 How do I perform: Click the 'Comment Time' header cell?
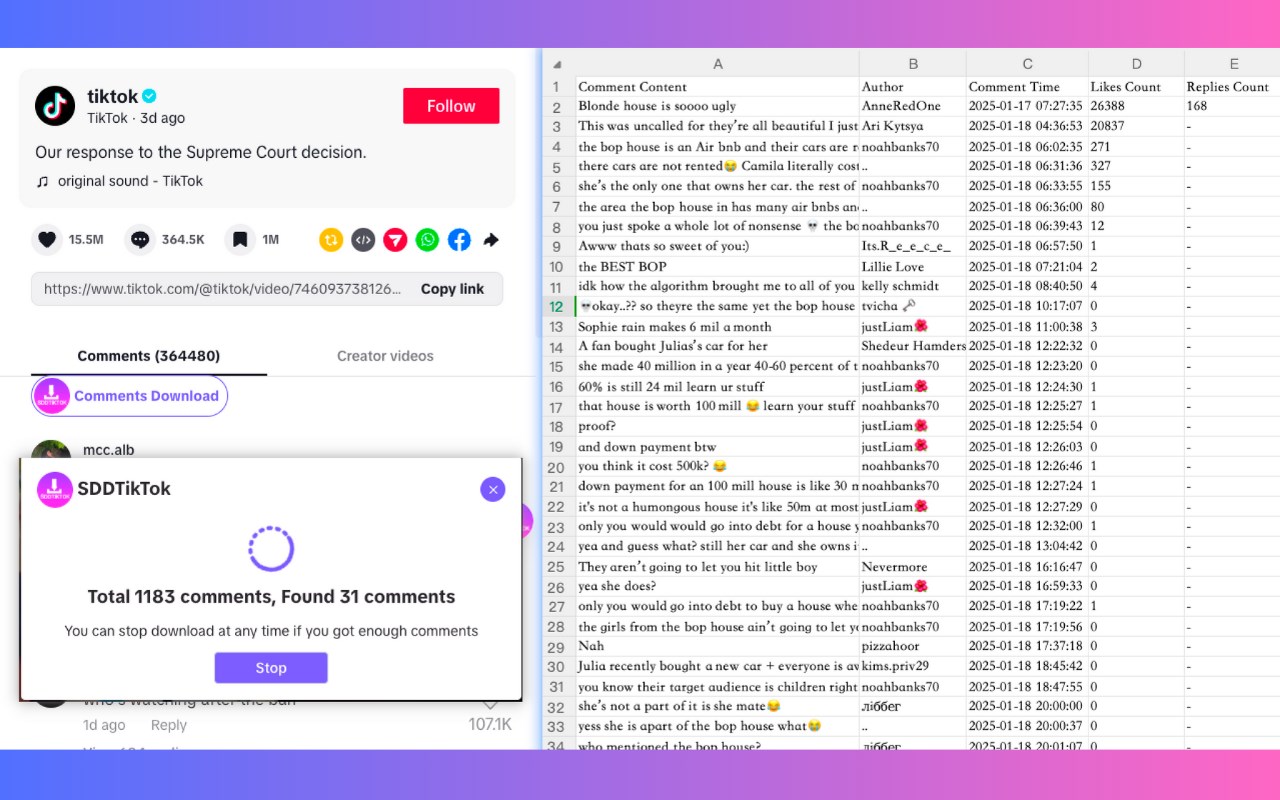1027,87
